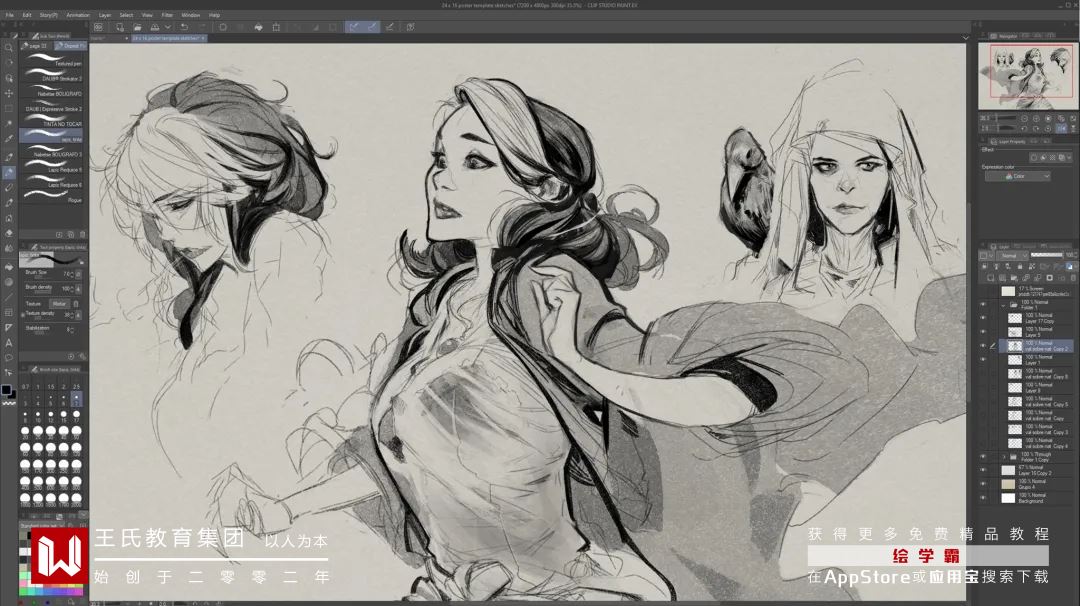Image resolution: width=1080 pixels, height=606 pixels.
Task: Open the Window menu
Action: pos(191,14)
